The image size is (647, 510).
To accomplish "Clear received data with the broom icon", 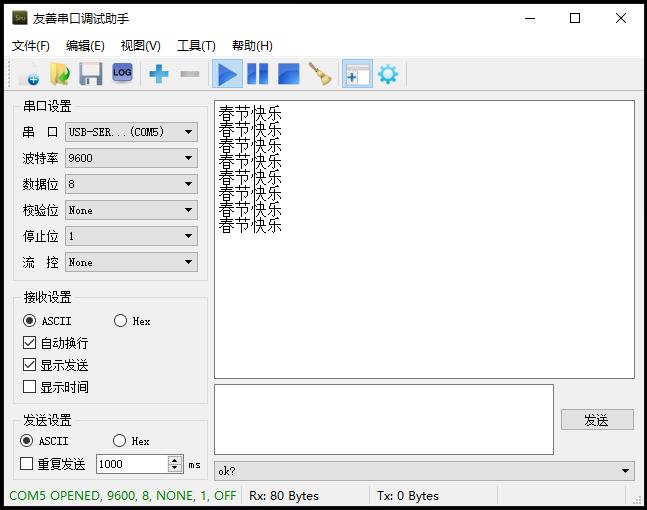I will coord(320,74).
